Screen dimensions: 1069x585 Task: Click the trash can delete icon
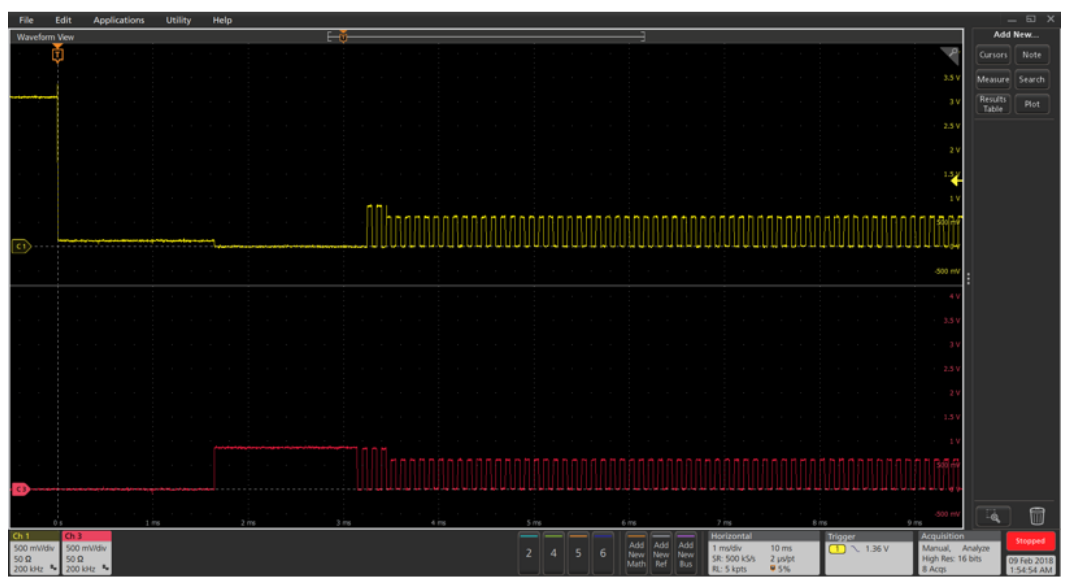[x=1037, y=515]
